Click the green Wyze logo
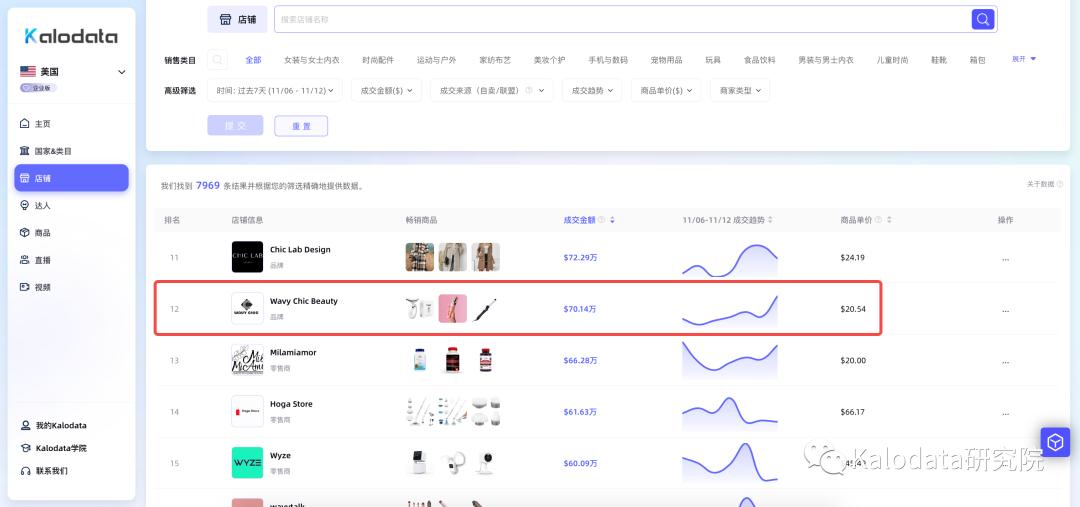Image resolution: width=1080 pixels, height=507 pixels. [x=247, y=463]
